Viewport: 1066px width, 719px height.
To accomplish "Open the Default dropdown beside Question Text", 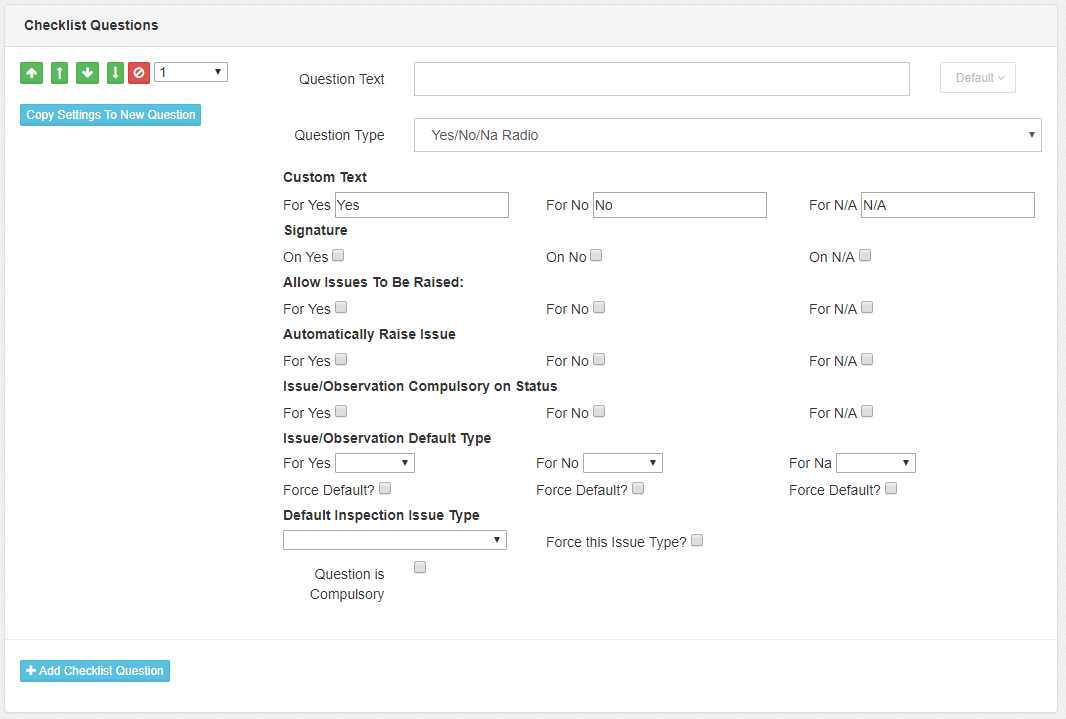I will (977, 78).
